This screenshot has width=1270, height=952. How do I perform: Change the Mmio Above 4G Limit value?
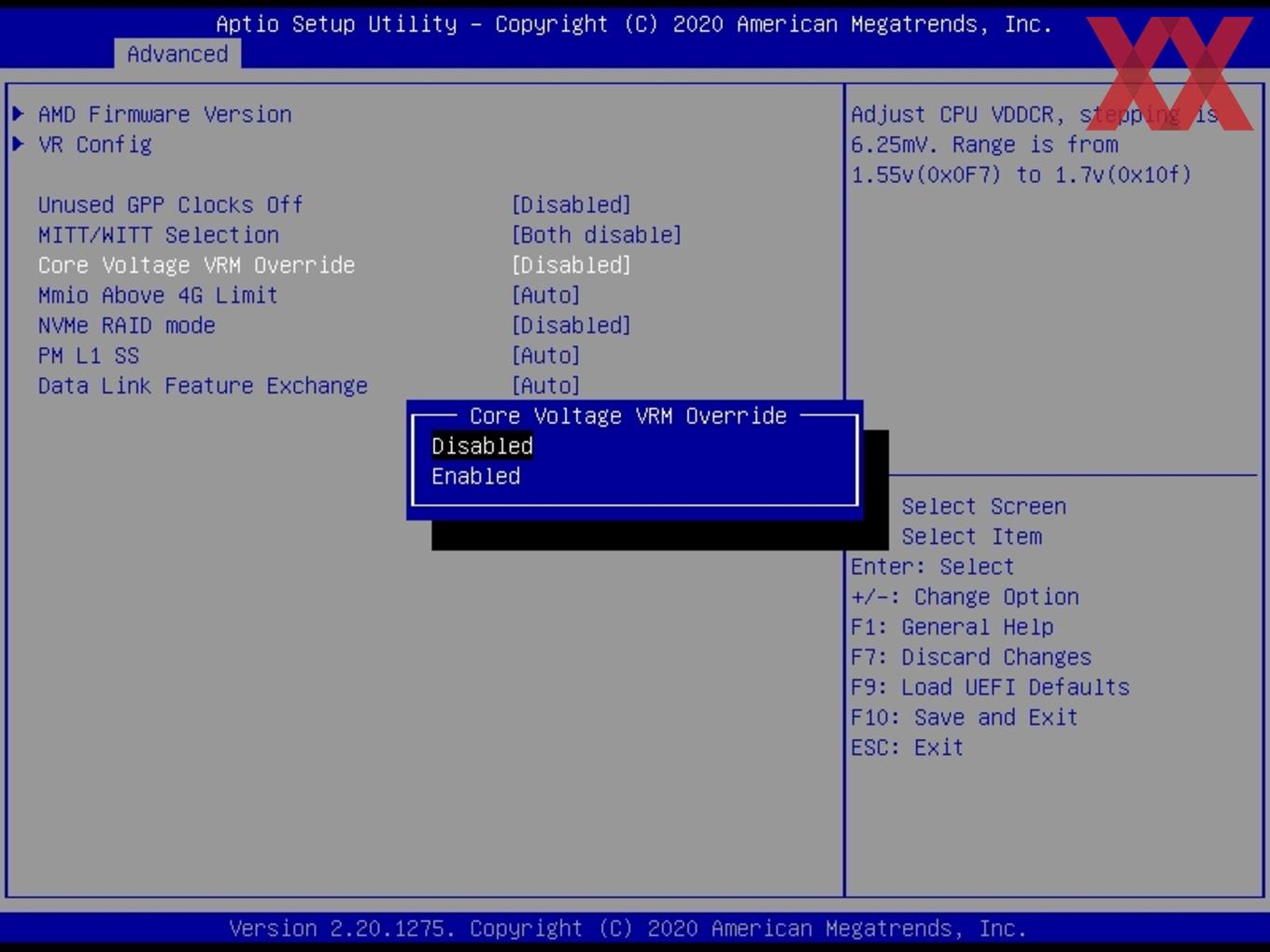(545, 295)
